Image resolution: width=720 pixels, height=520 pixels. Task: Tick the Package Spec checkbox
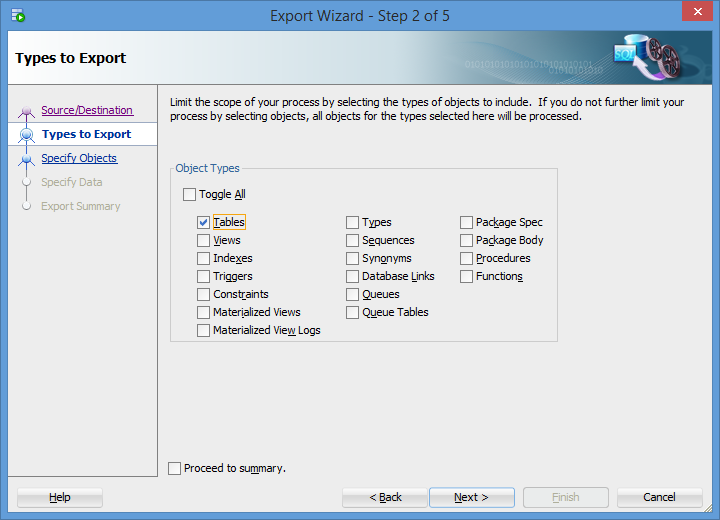click(467, 223)
